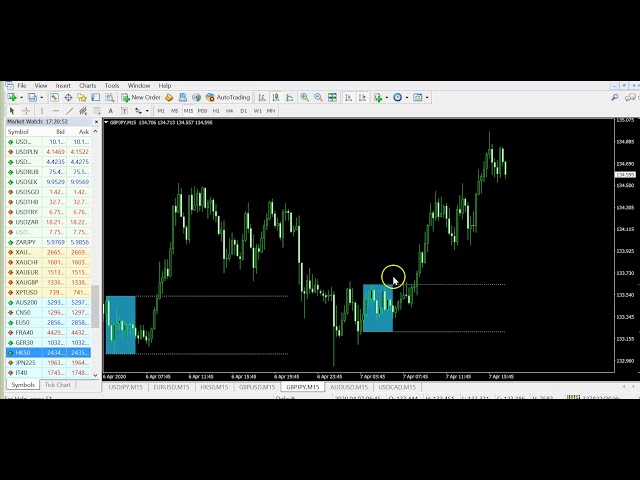Click the tile windows icon
The image size is (640, 480).
click(x=331, y=98)
